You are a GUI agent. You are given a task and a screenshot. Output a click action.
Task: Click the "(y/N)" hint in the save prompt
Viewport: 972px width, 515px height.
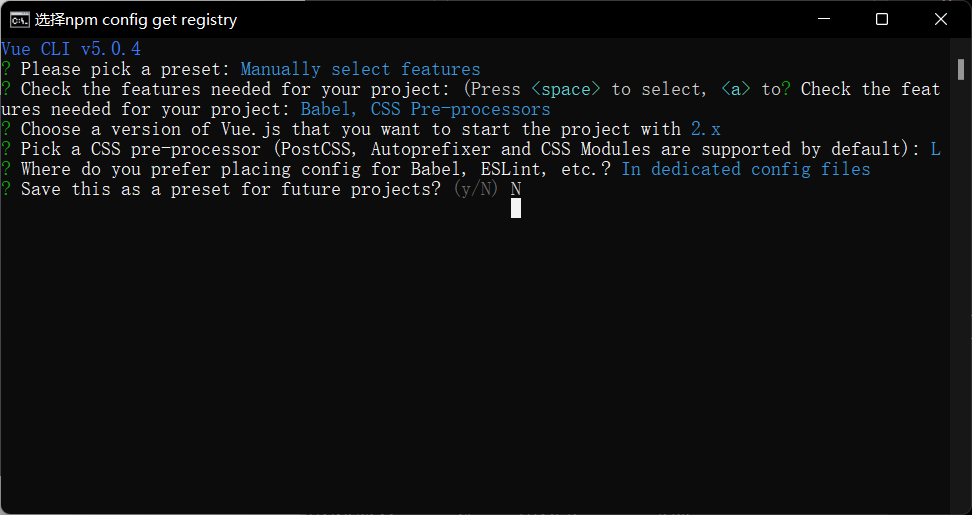click(x=475, y=189)
